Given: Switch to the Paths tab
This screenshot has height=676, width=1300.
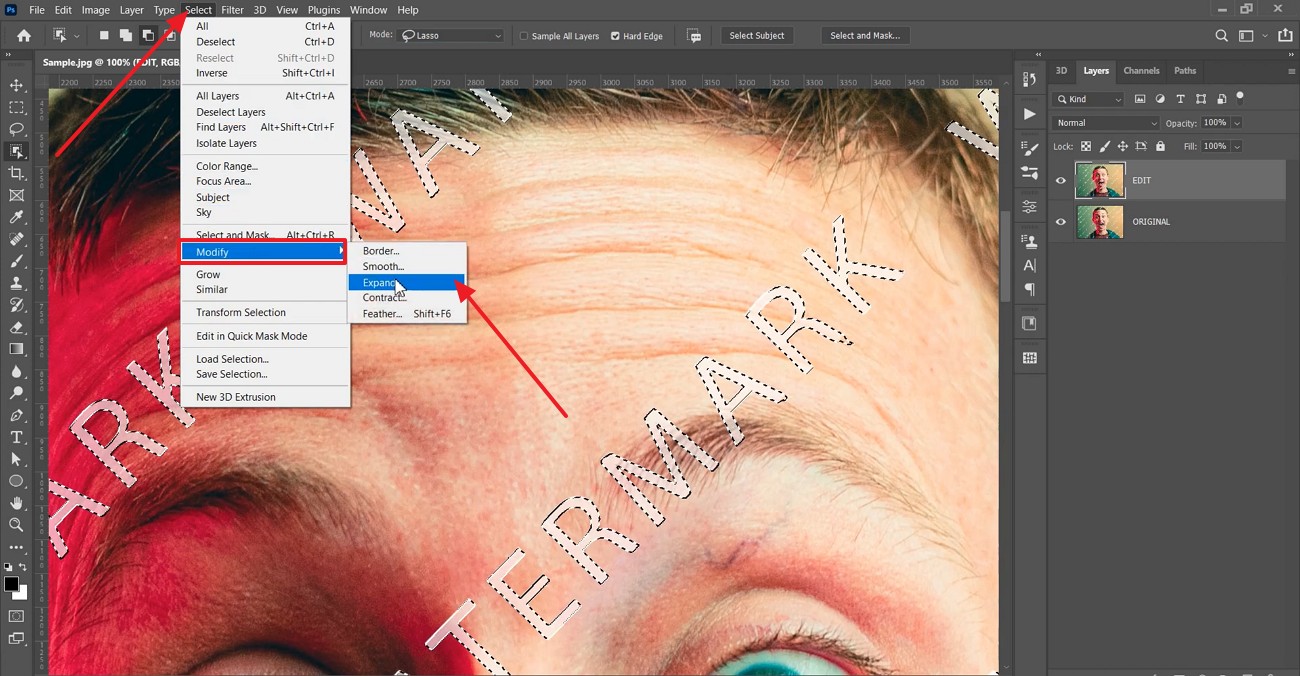Looking at the screenshot, I should click(1185, 71).
